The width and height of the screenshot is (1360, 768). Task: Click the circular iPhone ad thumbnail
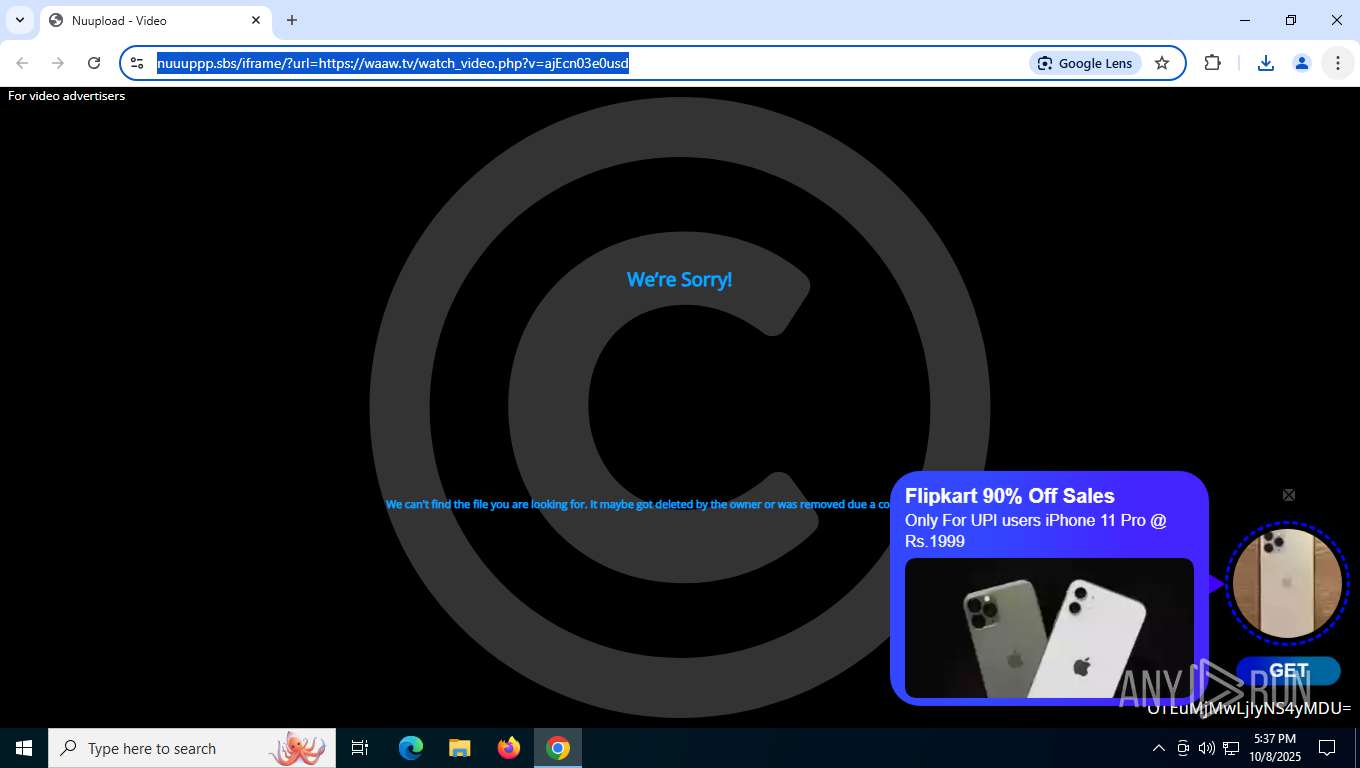point(1288,583)
